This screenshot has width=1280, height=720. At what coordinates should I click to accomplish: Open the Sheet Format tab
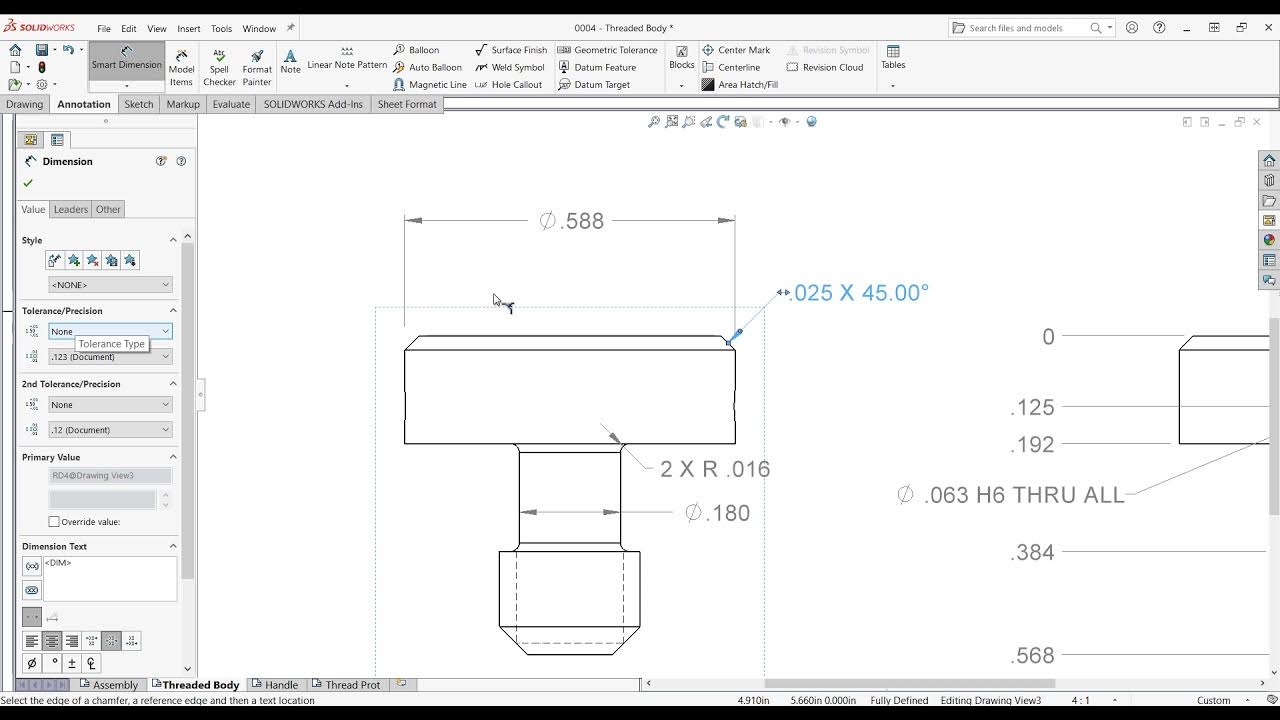pyautogui.click(x=407, y=104)
